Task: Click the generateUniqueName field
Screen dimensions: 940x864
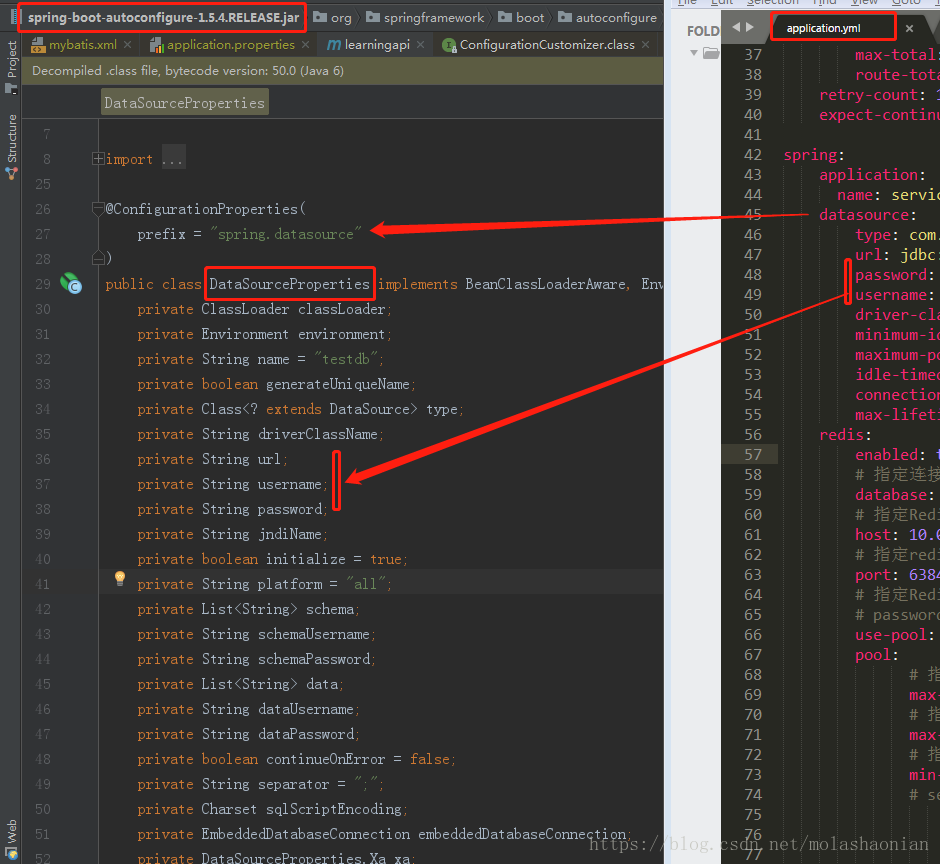Action: (x=338, y=384)
